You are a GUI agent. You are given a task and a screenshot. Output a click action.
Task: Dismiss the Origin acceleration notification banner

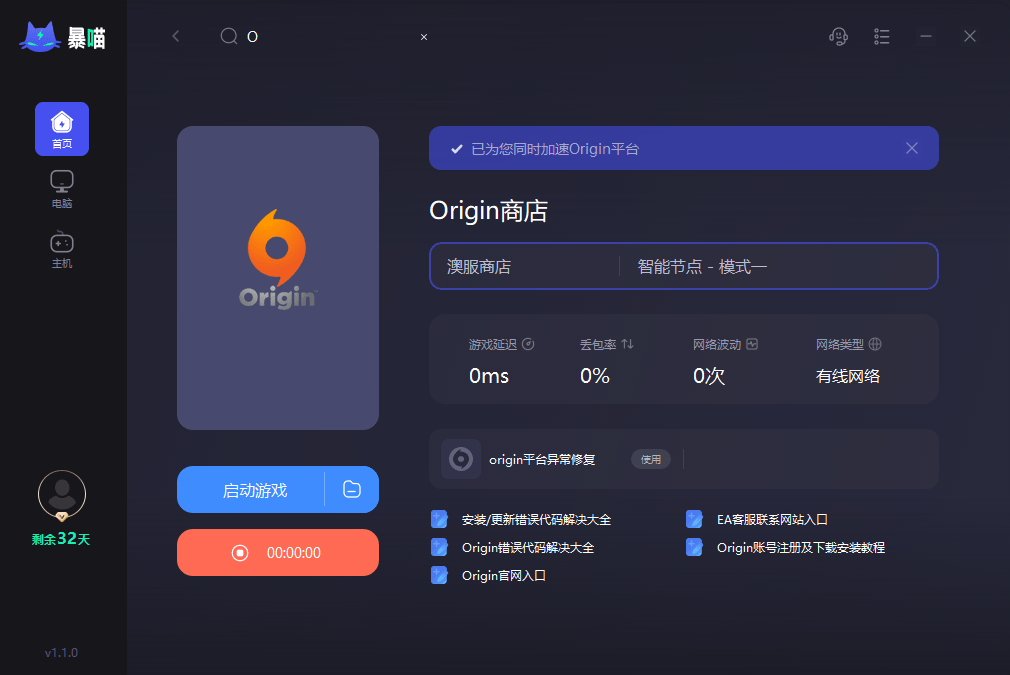click(x=911, y=148)
